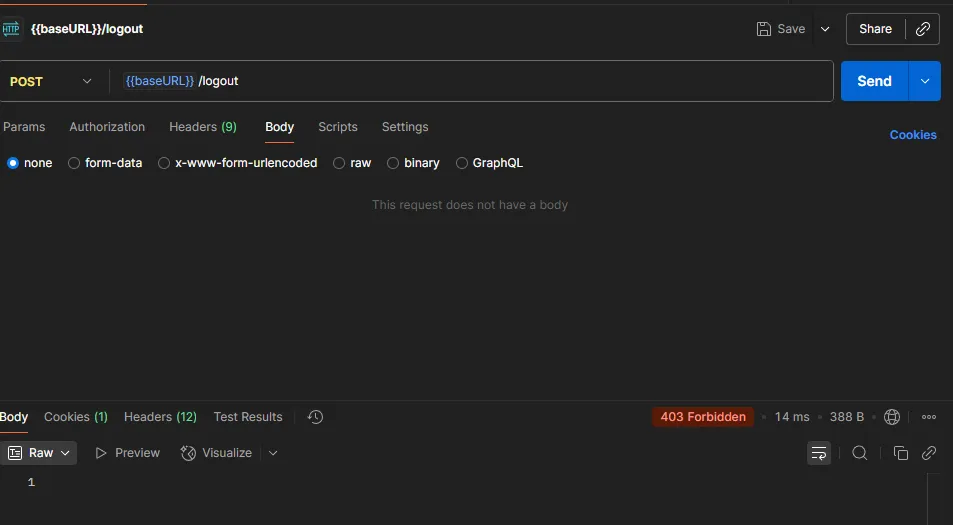
Task: Click the copy link icon beside Share
Action: (x=923, y=29)
